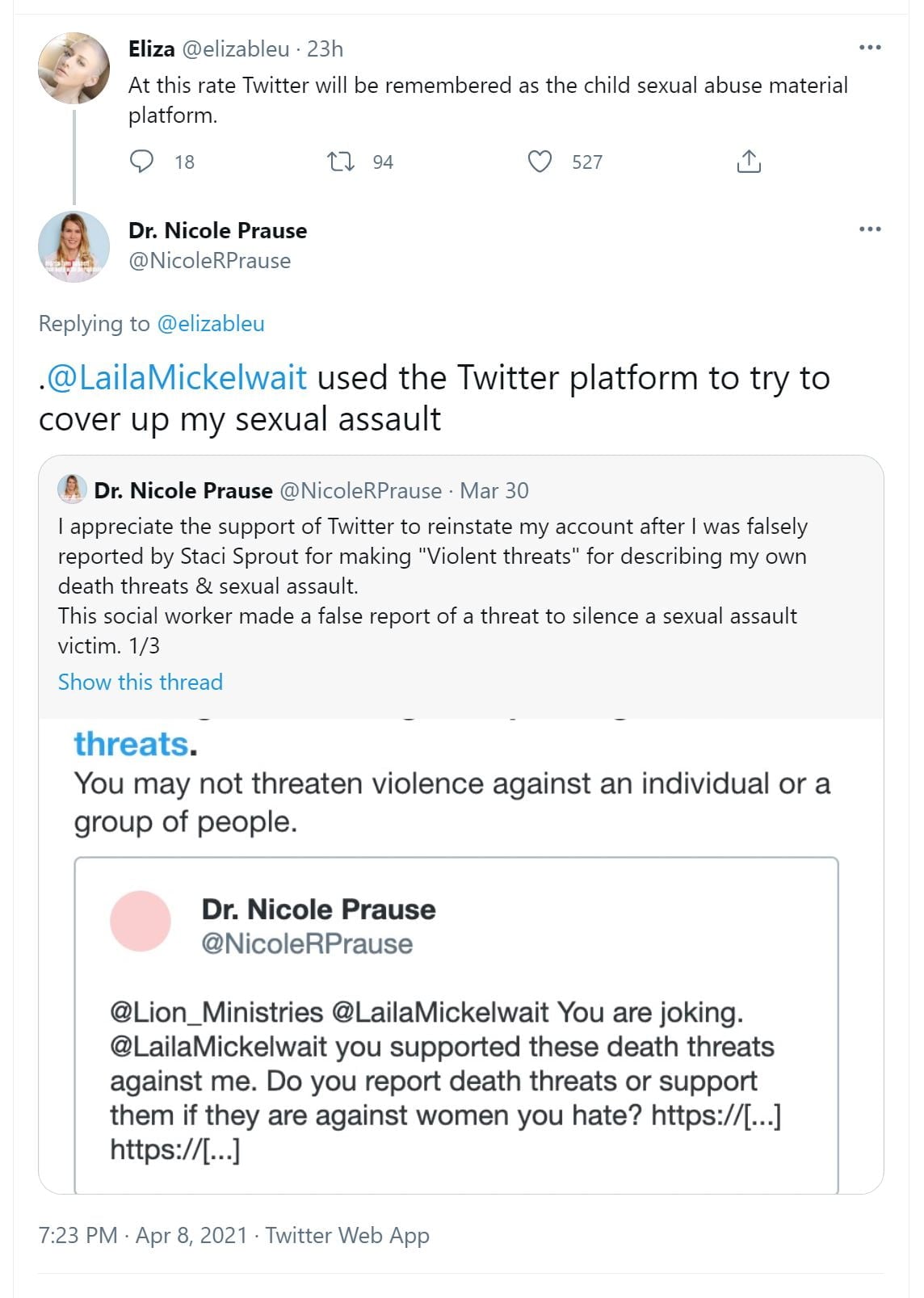This screenshot has width=924, height=1298.
Task: Click the @elizableu mention link in reply line
Action: [211, 324]
